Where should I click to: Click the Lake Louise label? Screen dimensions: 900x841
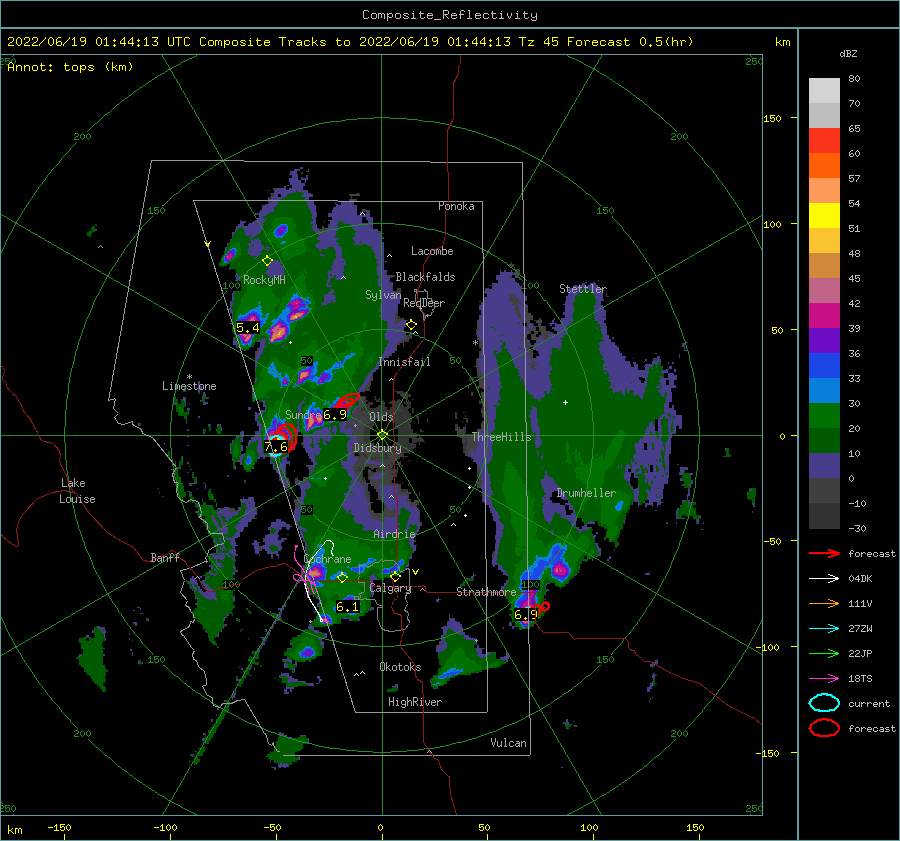click(x=77, y=491)
